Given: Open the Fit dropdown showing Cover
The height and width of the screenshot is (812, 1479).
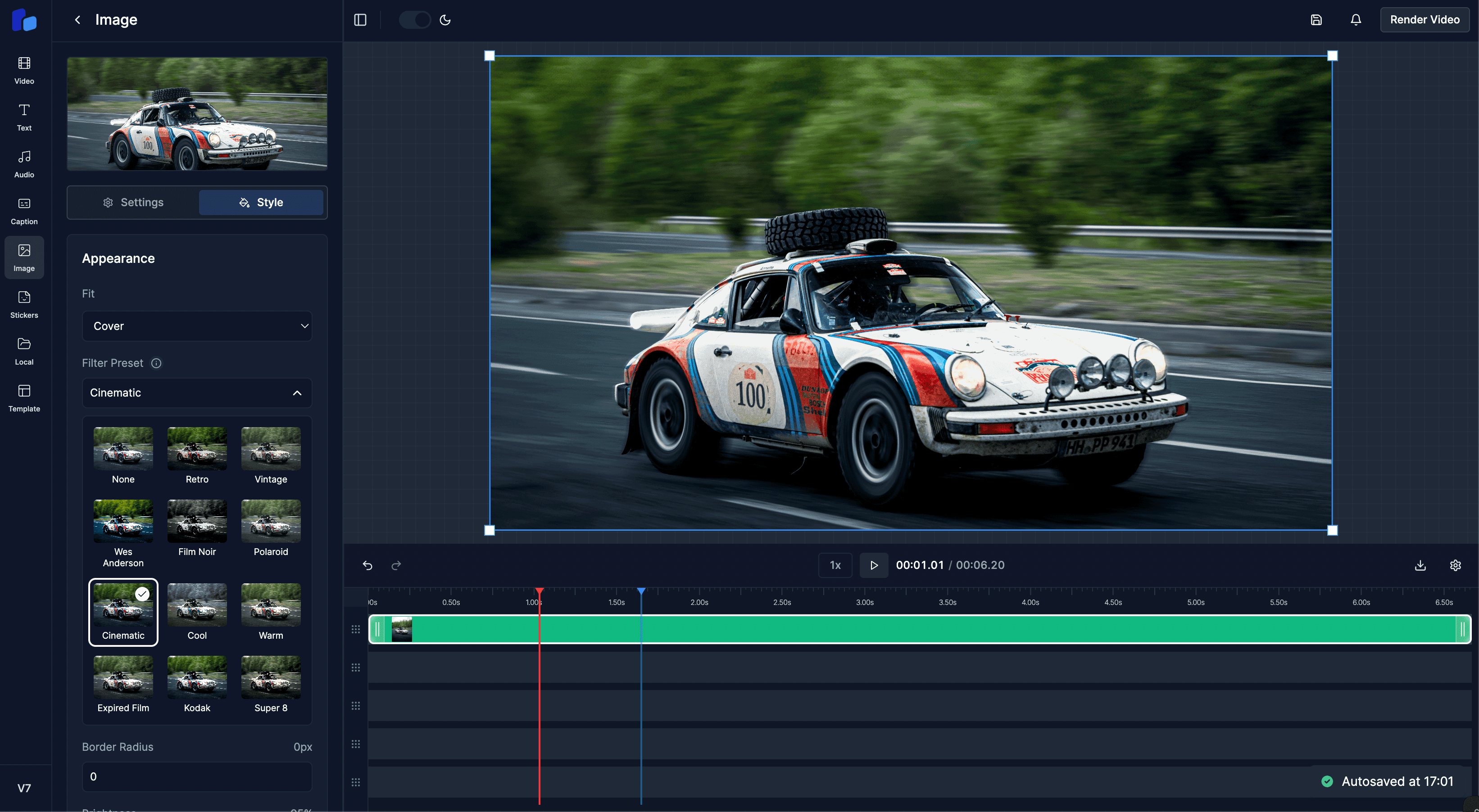Looking at the screenshot, I should (x=196, y=326).
